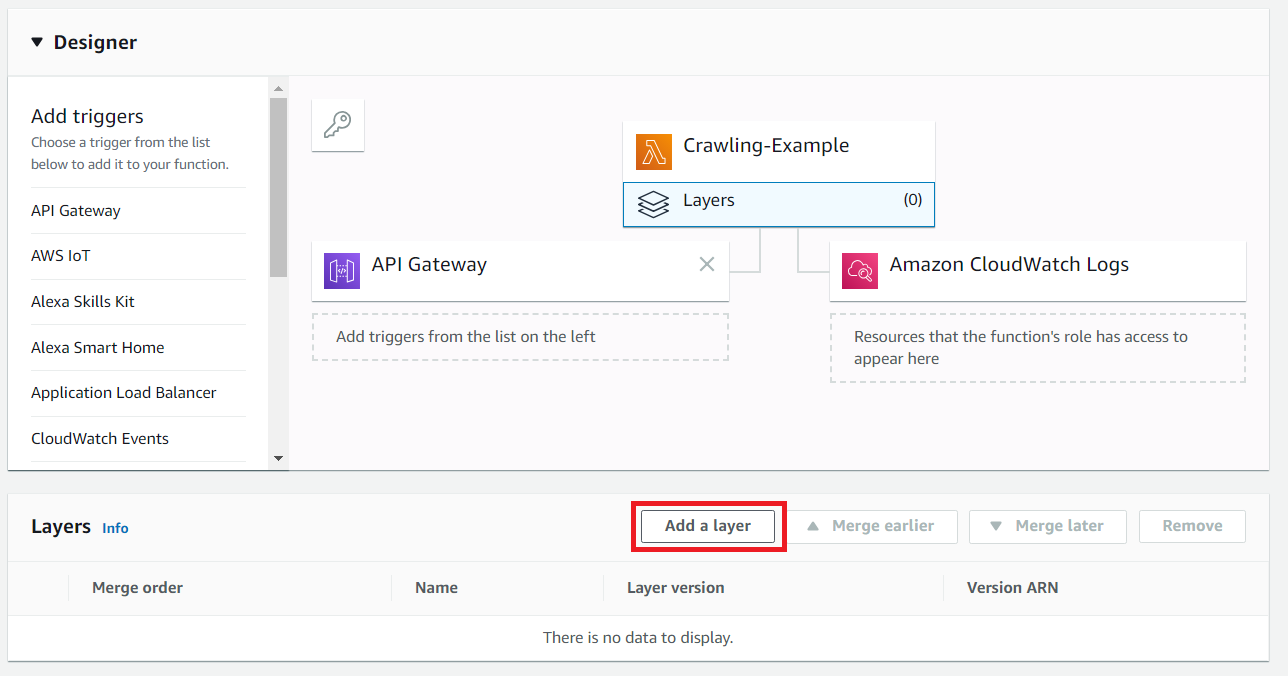Select the Layers (0) box

click(x=778, y=204)
